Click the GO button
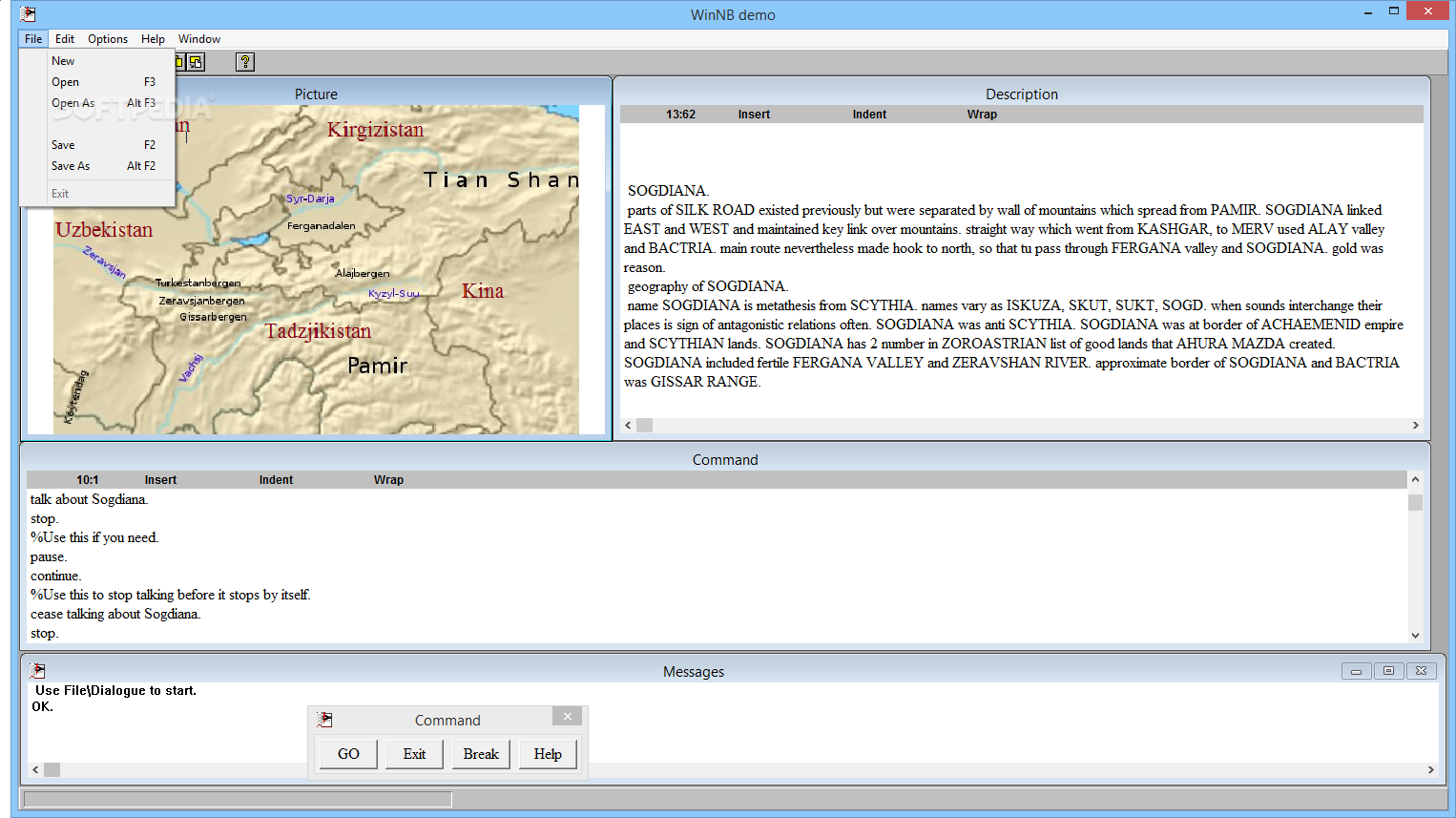The image size is (1456, 818). point(348,754)
